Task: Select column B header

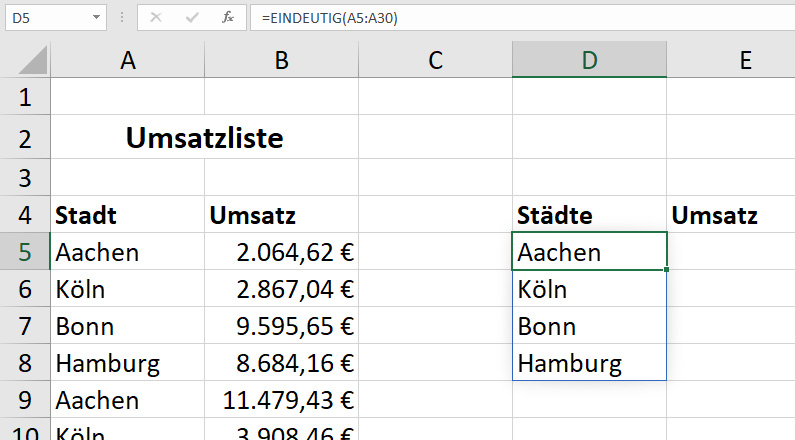Action: [x=281, y=60]
